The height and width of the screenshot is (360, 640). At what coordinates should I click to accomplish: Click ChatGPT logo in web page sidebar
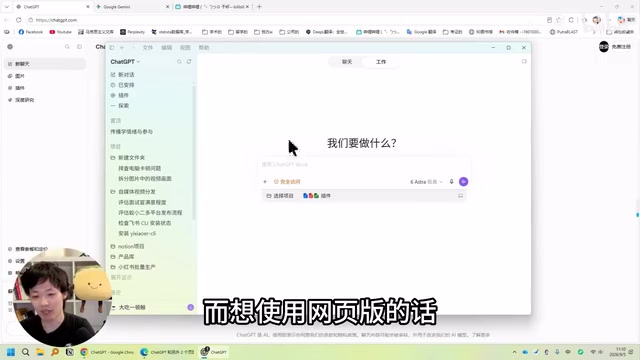point(10,47)
